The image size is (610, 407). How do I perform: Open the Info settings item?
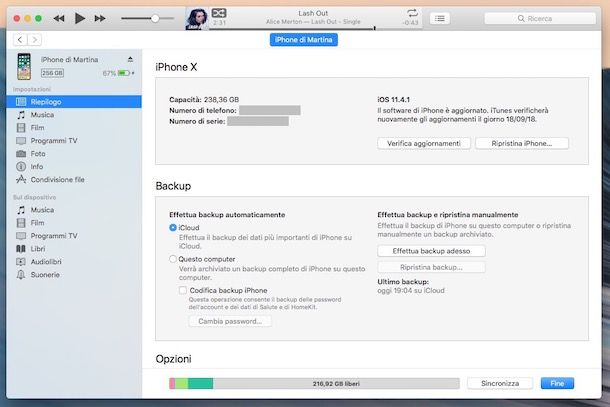(x=74, y=167)
